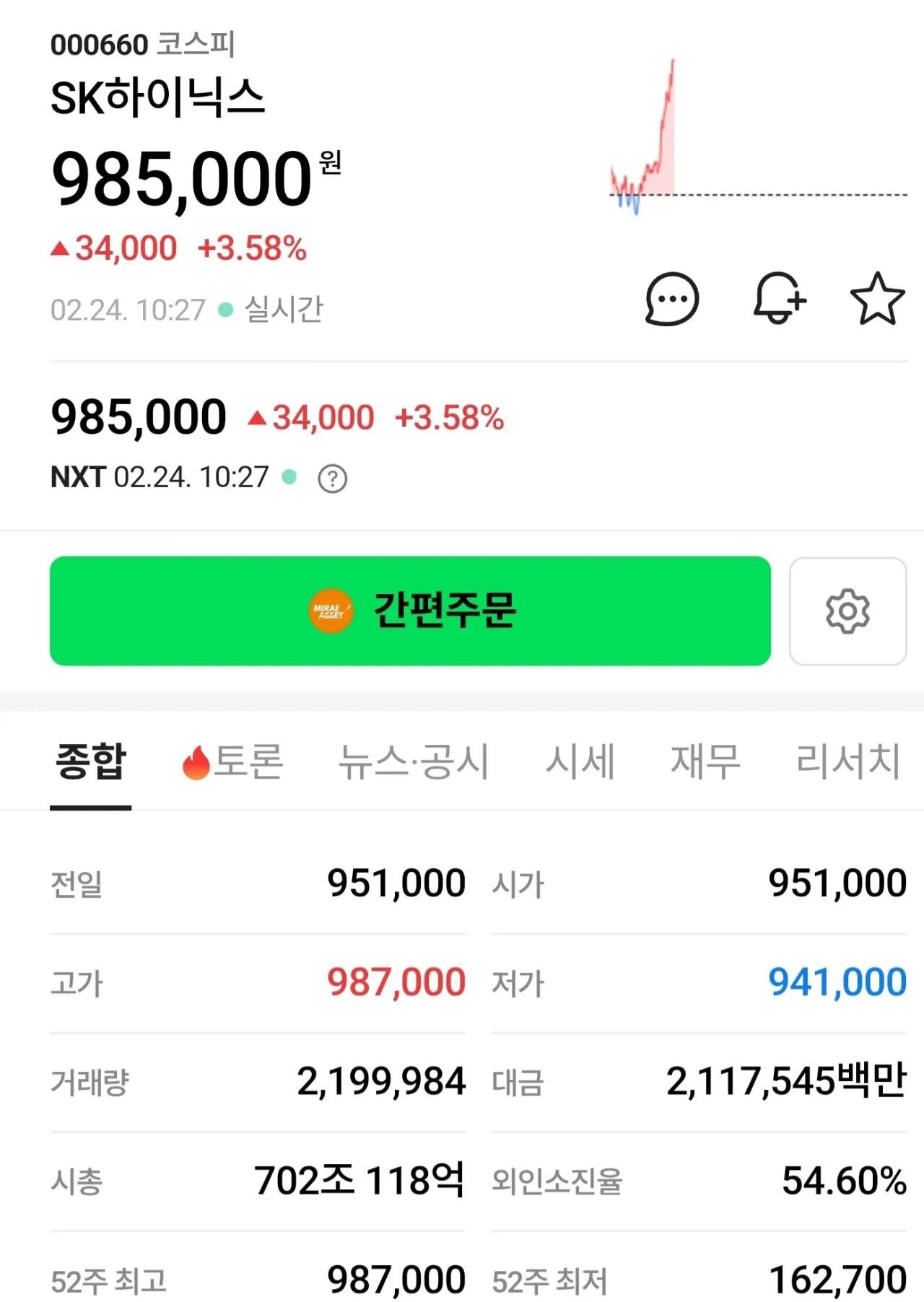Click the 외인소진율 54.60% value
This screenshot has width=924, height=1302.
[844, 1181]
